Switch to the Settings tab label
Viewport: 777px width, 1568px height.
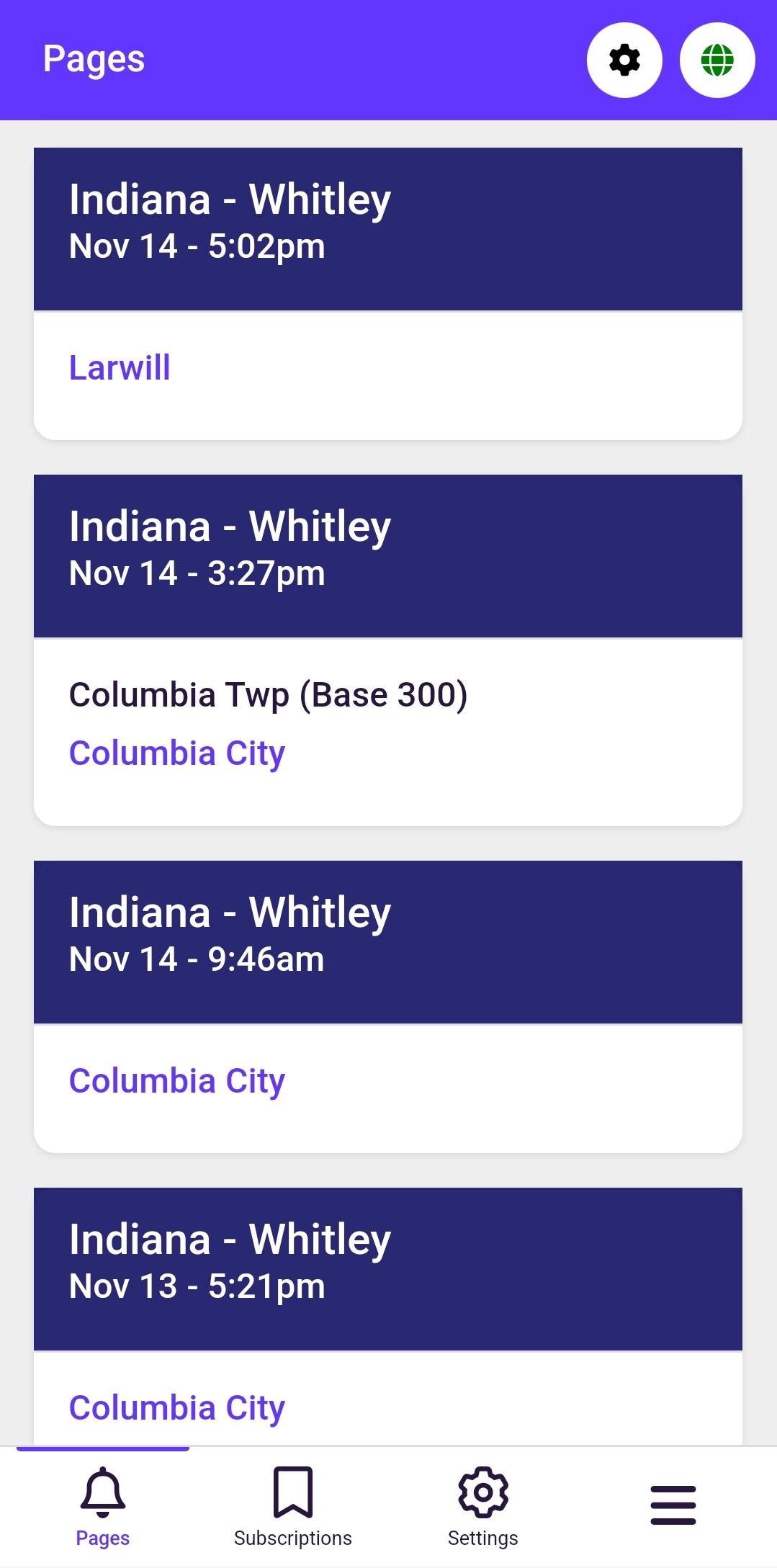(x=482, y=1538)
